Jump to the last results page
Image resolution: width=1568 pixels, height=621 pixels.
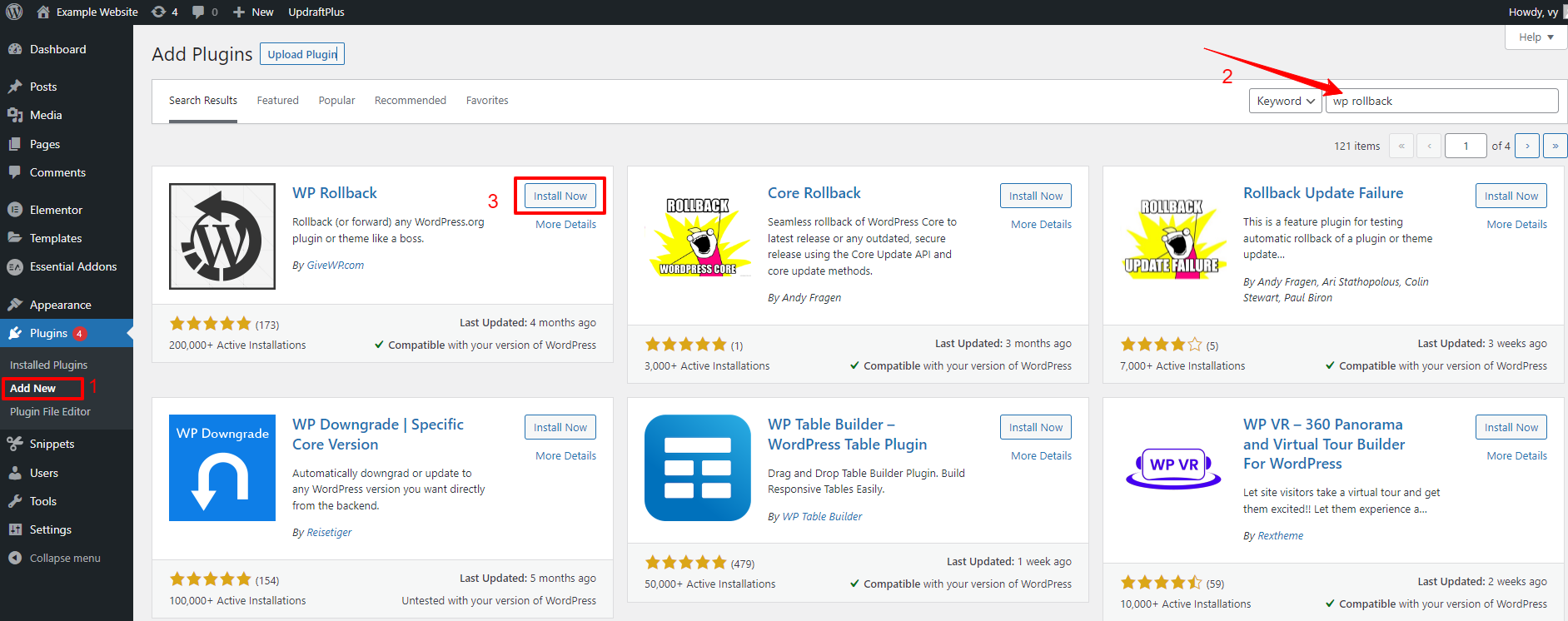(1556, 146)
